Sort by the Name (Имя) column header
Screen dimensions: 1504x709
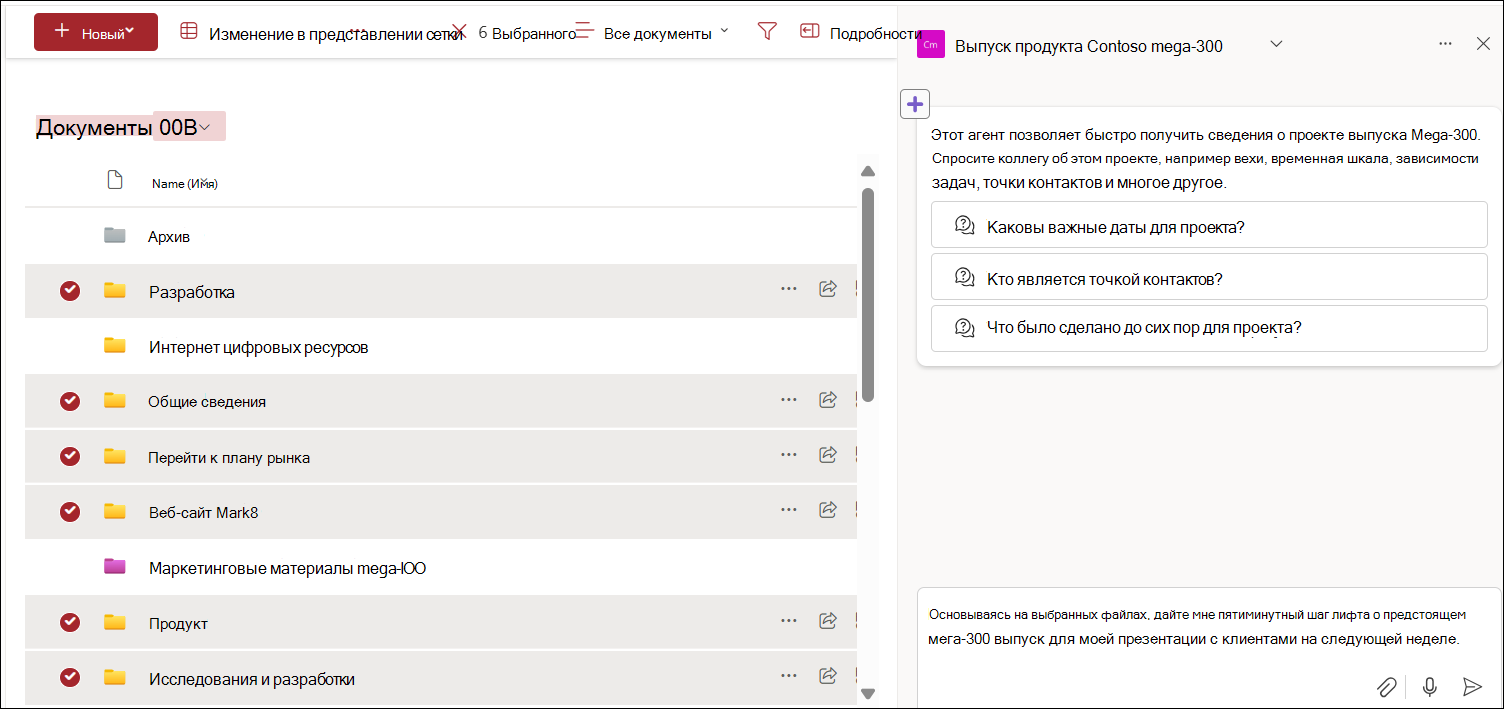point(184,183)
